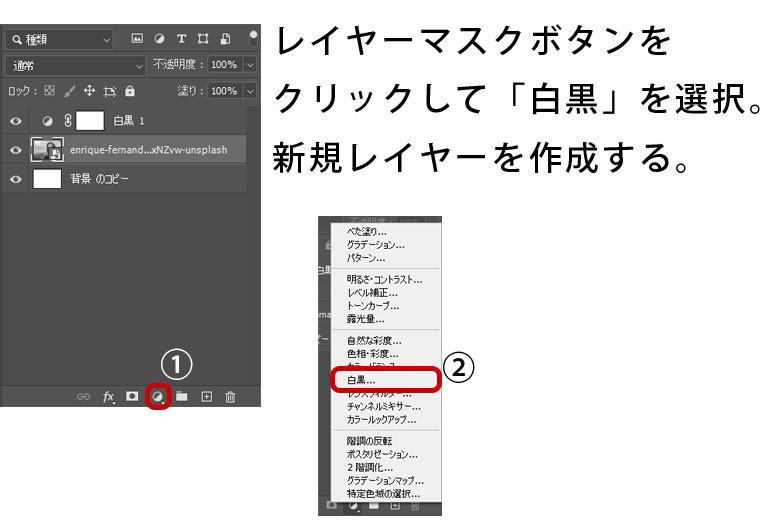Select the enrique-fernand...xNZvw-unsplash layer name

click(x=148, y=150)
